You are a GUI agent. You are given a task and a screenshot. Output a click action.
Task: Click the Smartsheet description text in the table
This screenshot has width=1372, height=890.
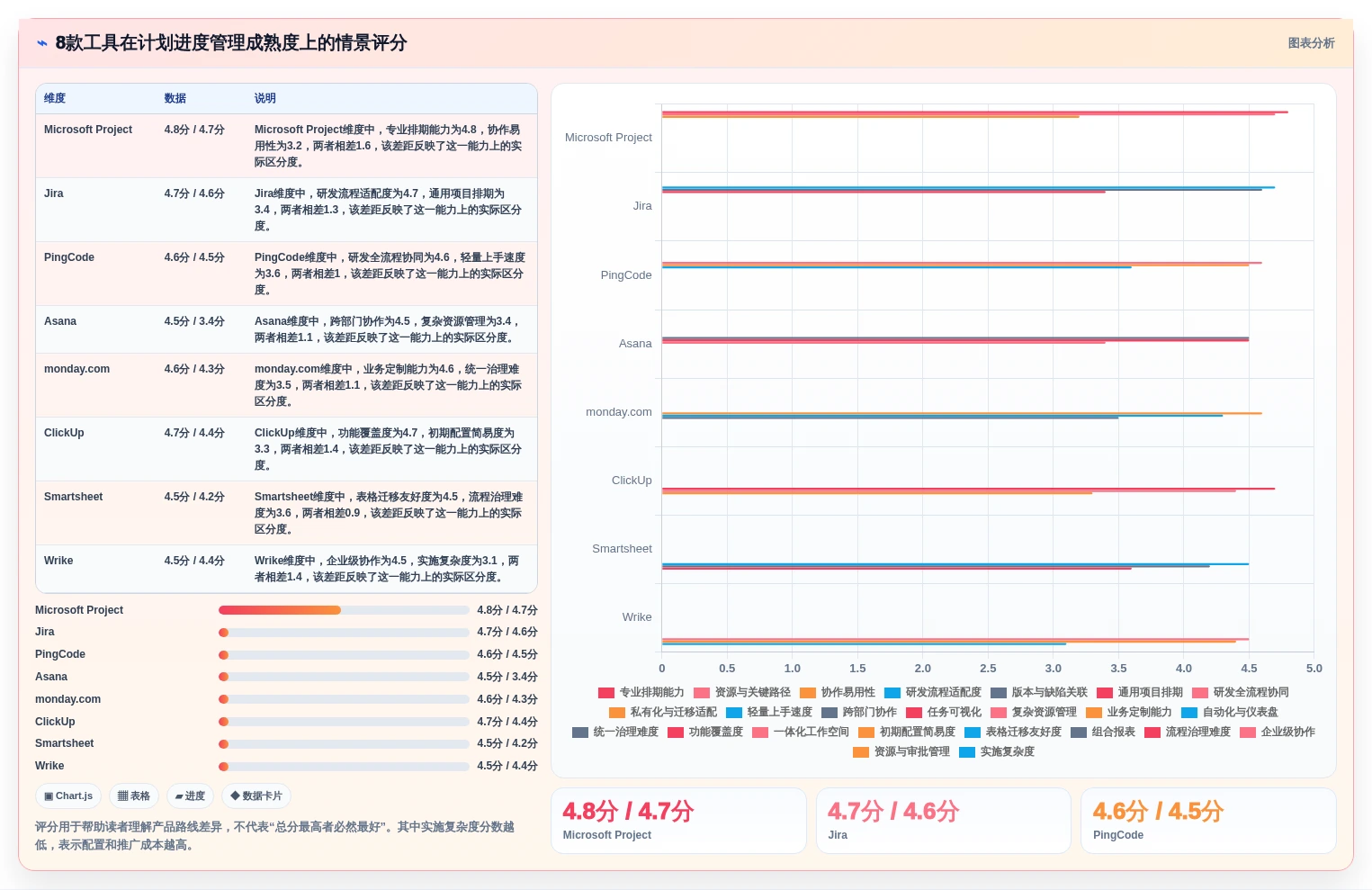(389, 513)
